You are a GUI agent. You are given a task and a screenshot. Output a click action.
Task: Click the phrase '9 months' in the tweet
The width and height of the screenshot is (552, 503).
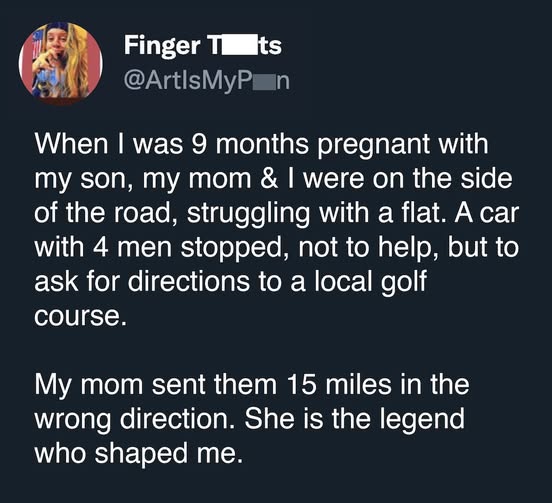250,144
